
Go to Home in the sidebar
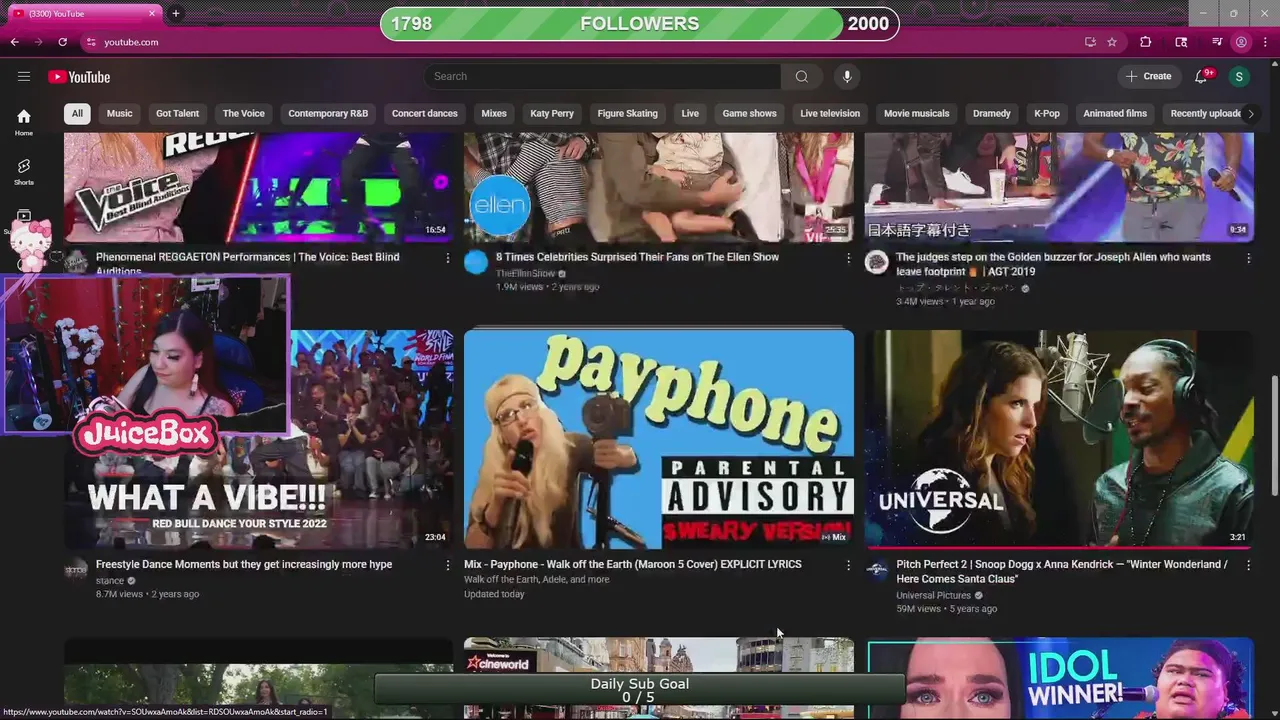24,122
